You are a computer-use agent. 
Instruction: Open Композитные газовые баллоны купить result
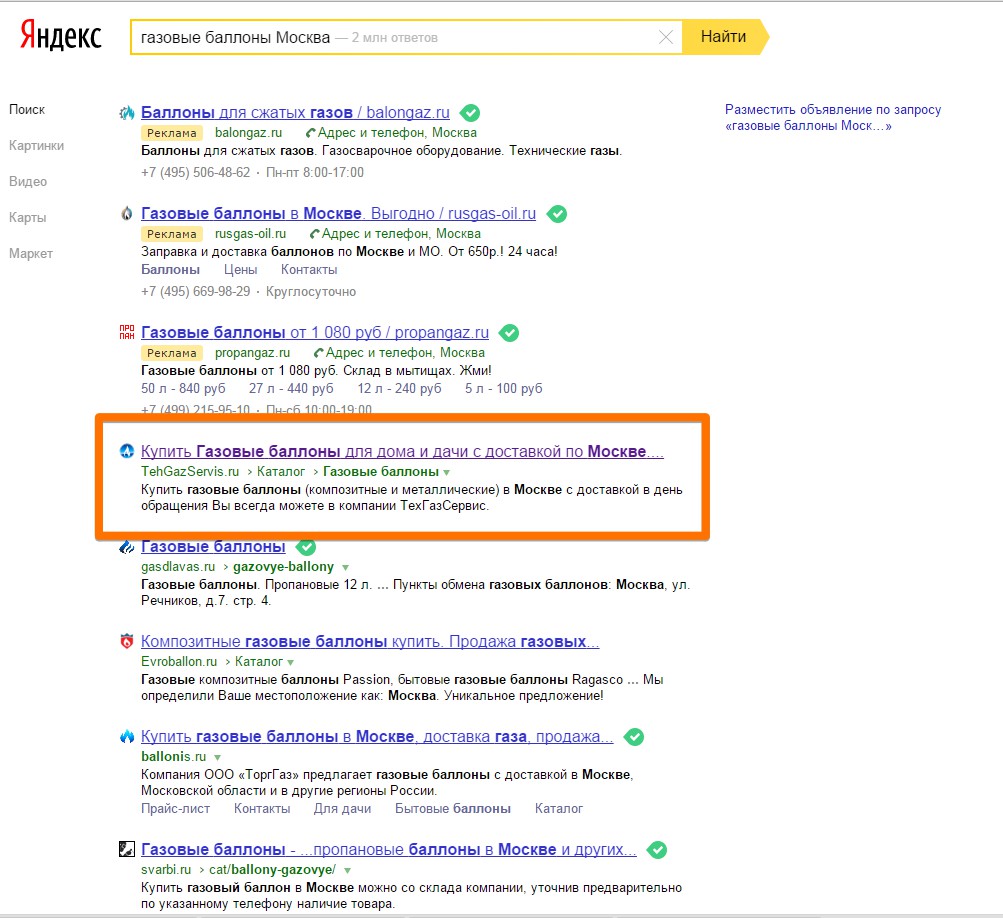click(x=370, y=642)
